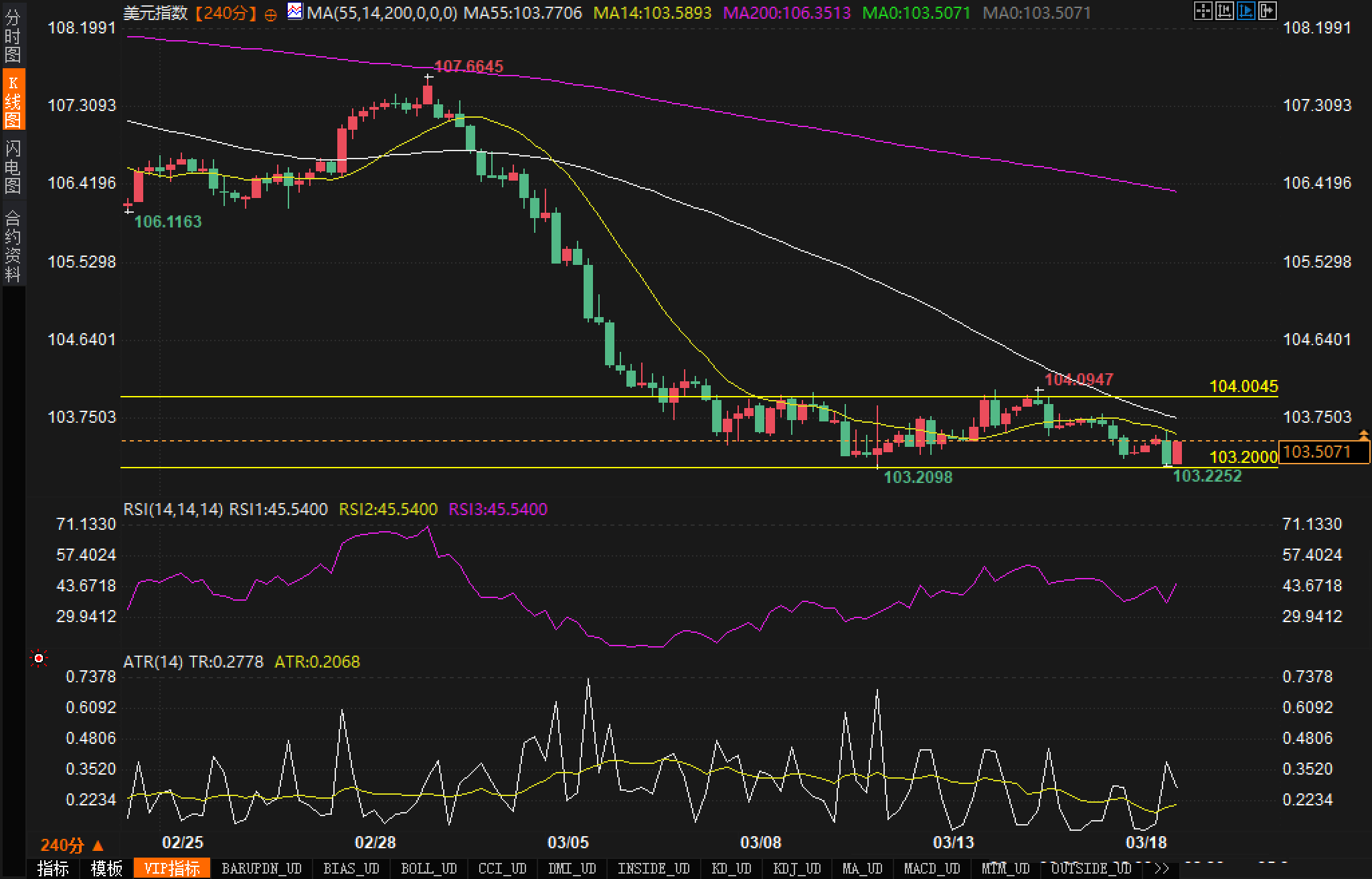Open 合约资料 panel in left sidebar
Screen dimensions: 1372x879
[x=13, y=245]
